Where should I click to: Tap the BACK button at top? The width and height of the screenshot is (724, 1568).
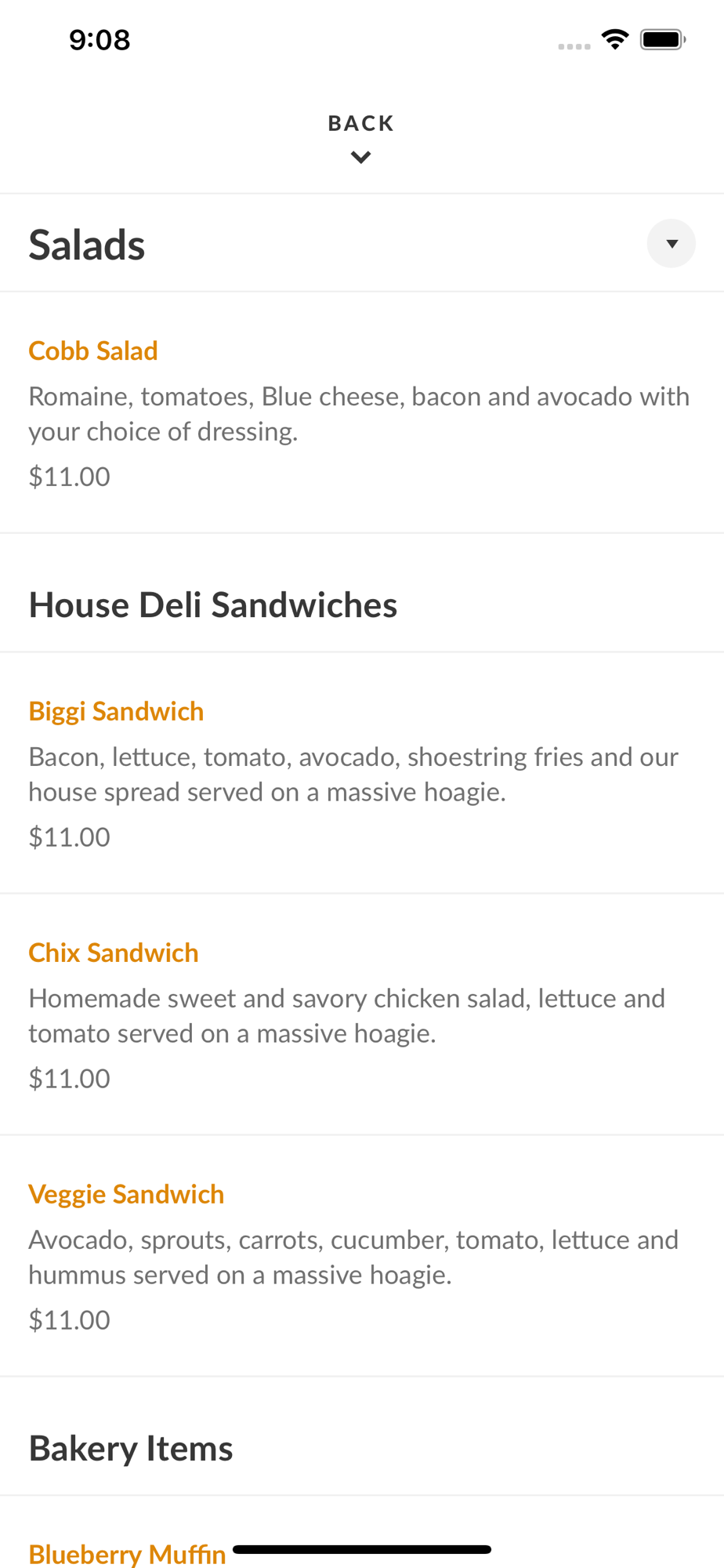(360, 124)
